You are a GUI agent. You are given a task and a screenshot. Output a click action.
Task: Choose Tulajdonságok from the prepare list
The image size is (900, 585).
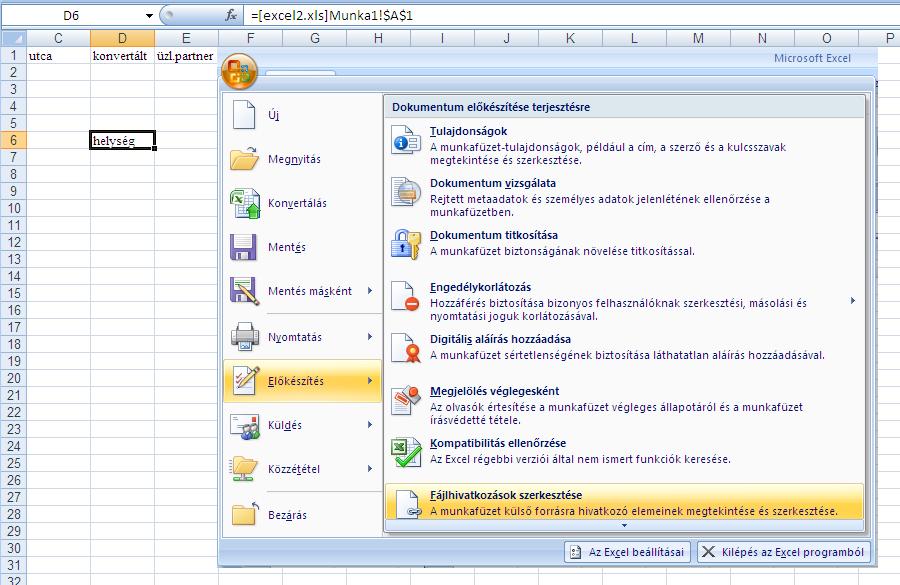[x=624, y=145]
